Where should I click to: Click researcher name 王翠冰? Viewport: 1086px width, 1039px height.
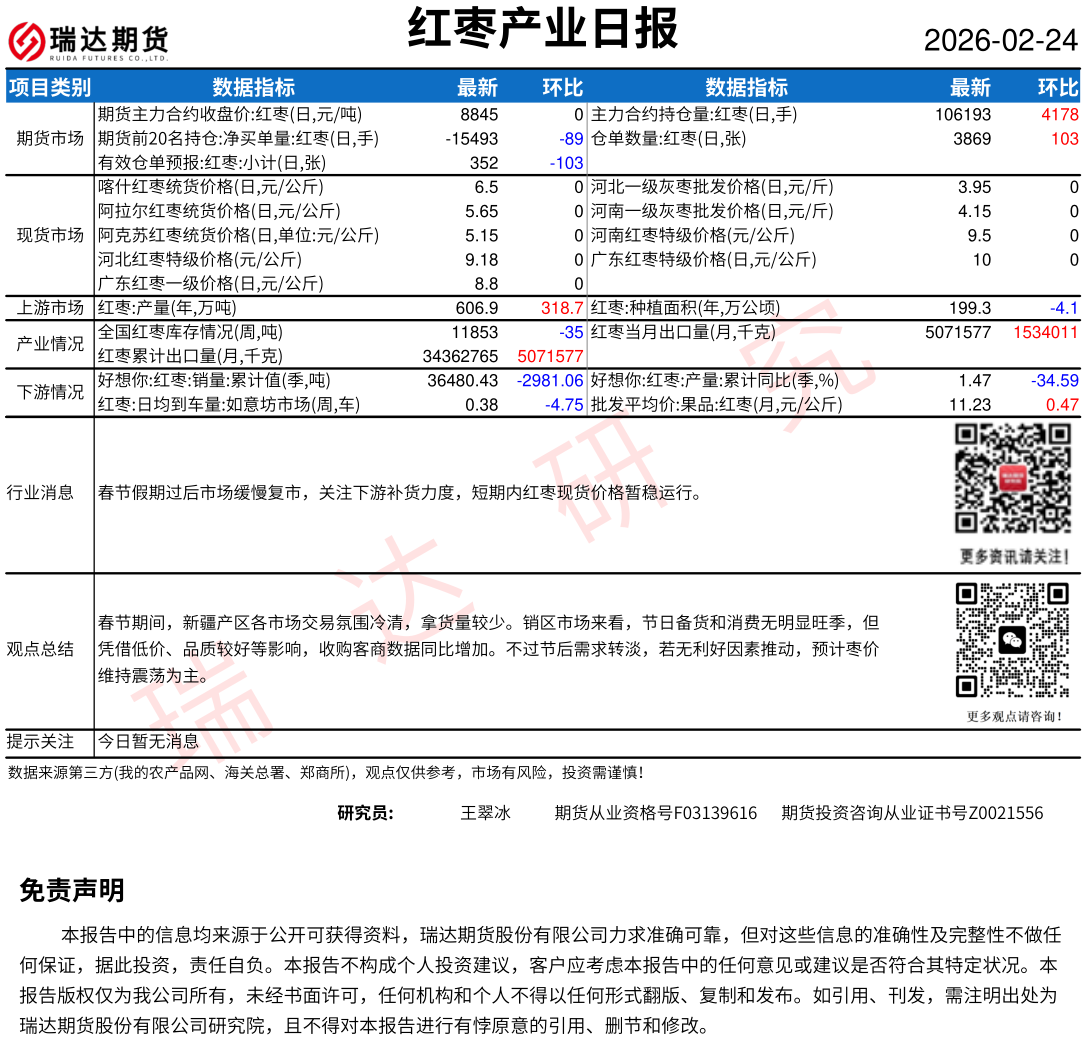485,813
